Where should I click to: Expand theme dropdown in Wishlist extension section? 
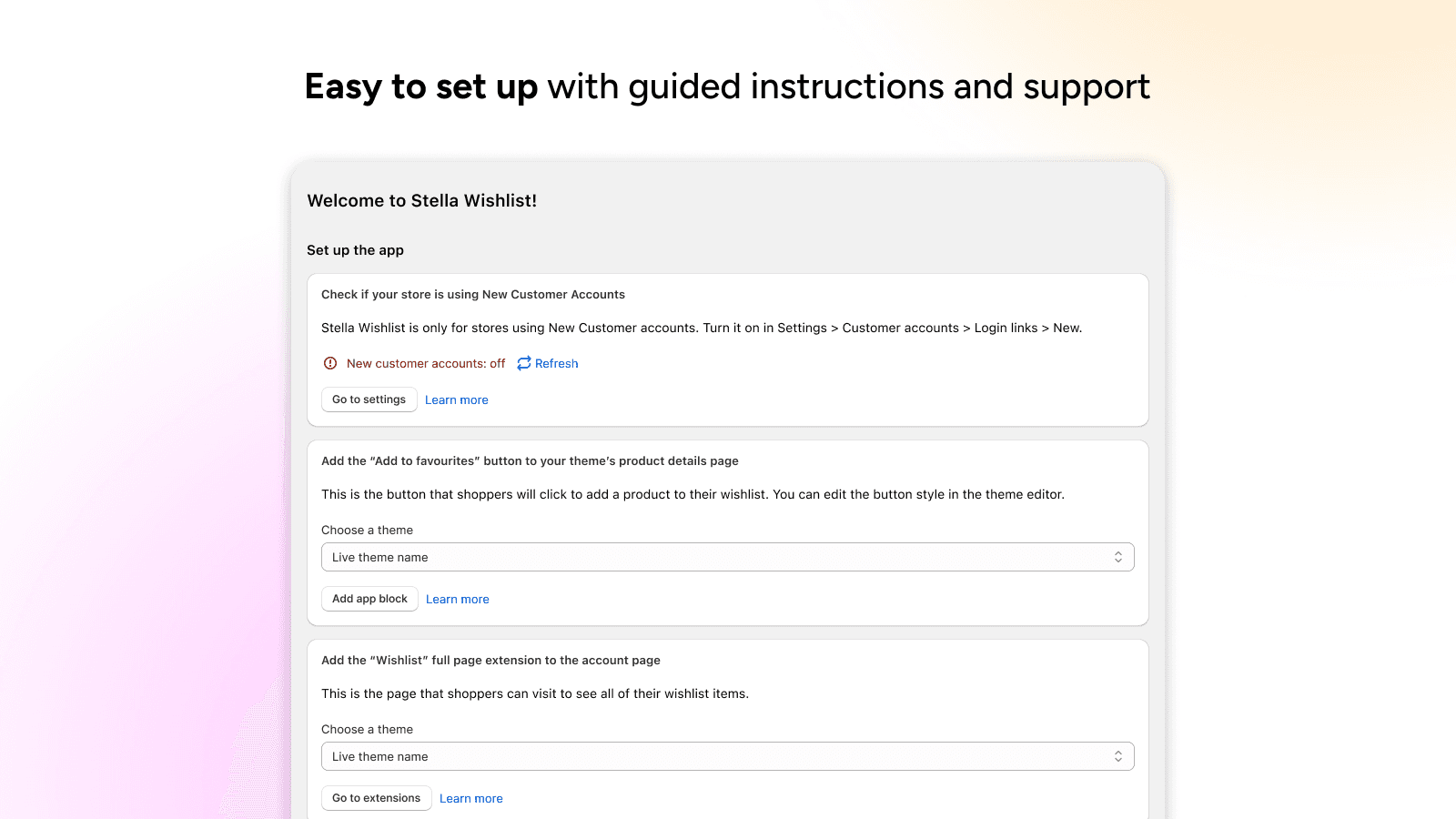point(719,756)
